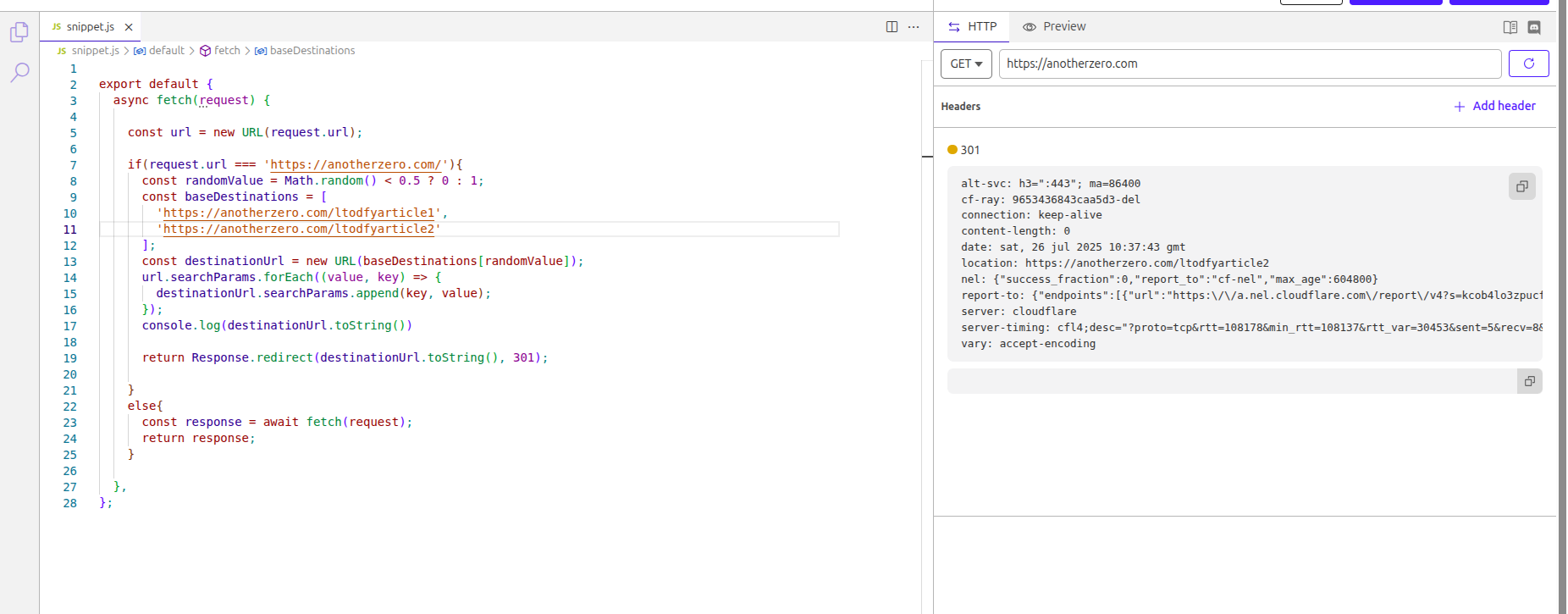Close the snippet.js editor tab
This screenshot has height=614, width=1568.
point(129,27)
